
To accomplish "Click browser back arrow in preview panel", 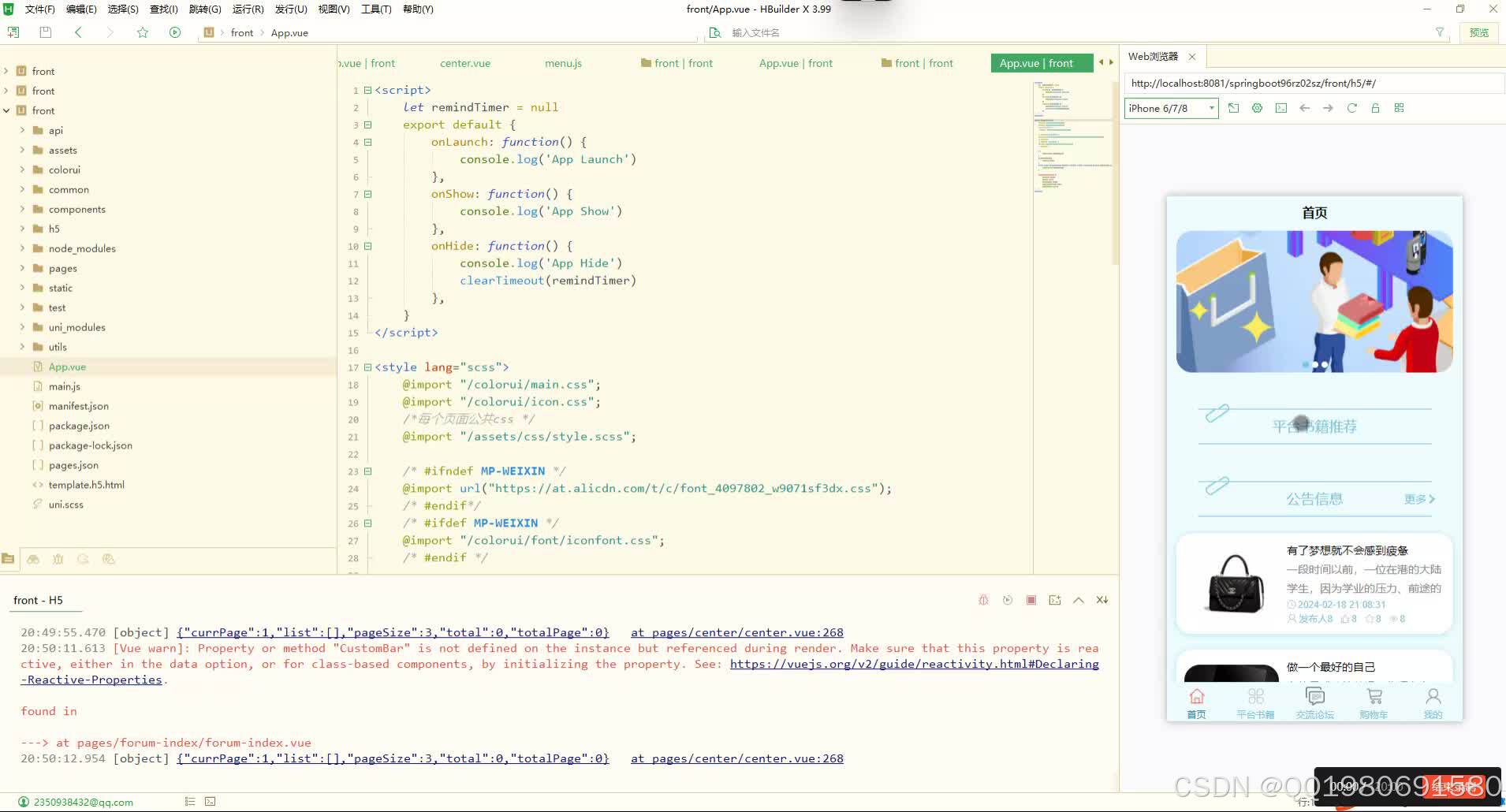I will point(1305,108).
